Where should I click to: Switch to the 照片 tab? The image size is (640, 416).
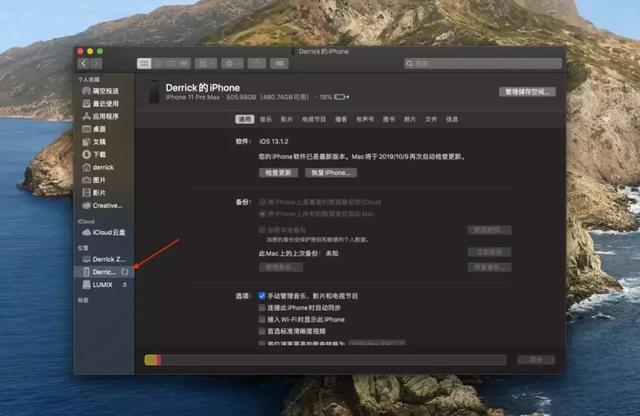coord(410,119)
